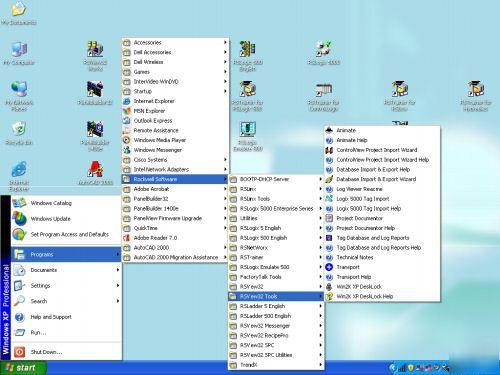Select RSLadder 500 English entry
Screen dimensions: 500x375
[x=276, y=316]
